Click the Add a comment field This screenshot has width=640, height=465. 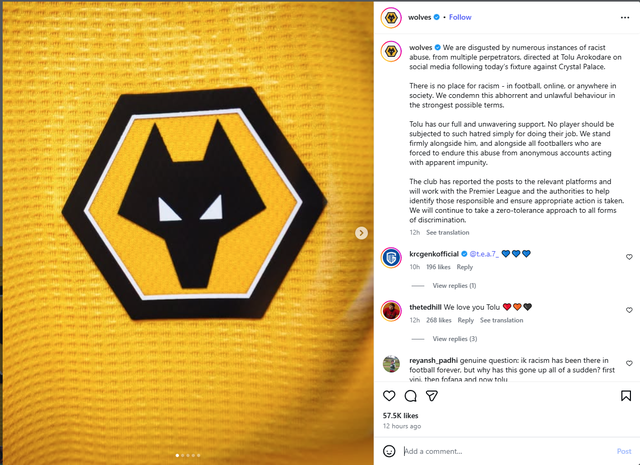coord(500,450)
